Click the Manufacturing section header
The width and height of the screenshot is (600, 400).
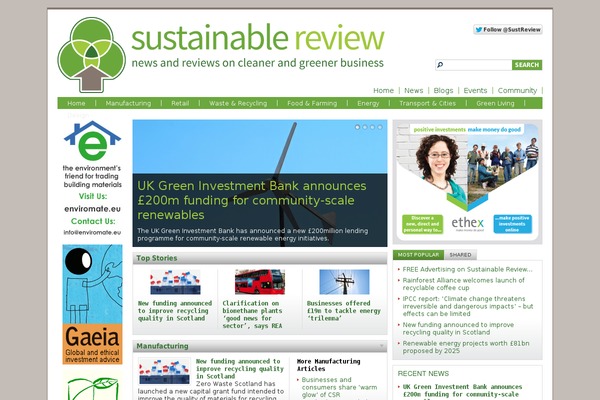tap(260, 346)
